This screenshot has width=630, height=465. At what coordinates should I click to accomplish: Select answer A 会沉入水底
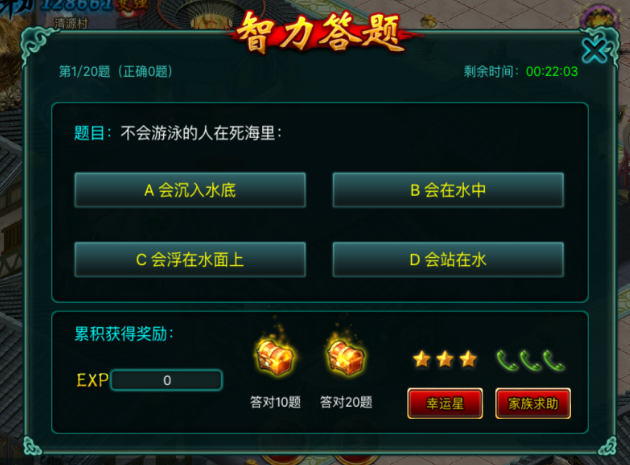tap(190, 190)
